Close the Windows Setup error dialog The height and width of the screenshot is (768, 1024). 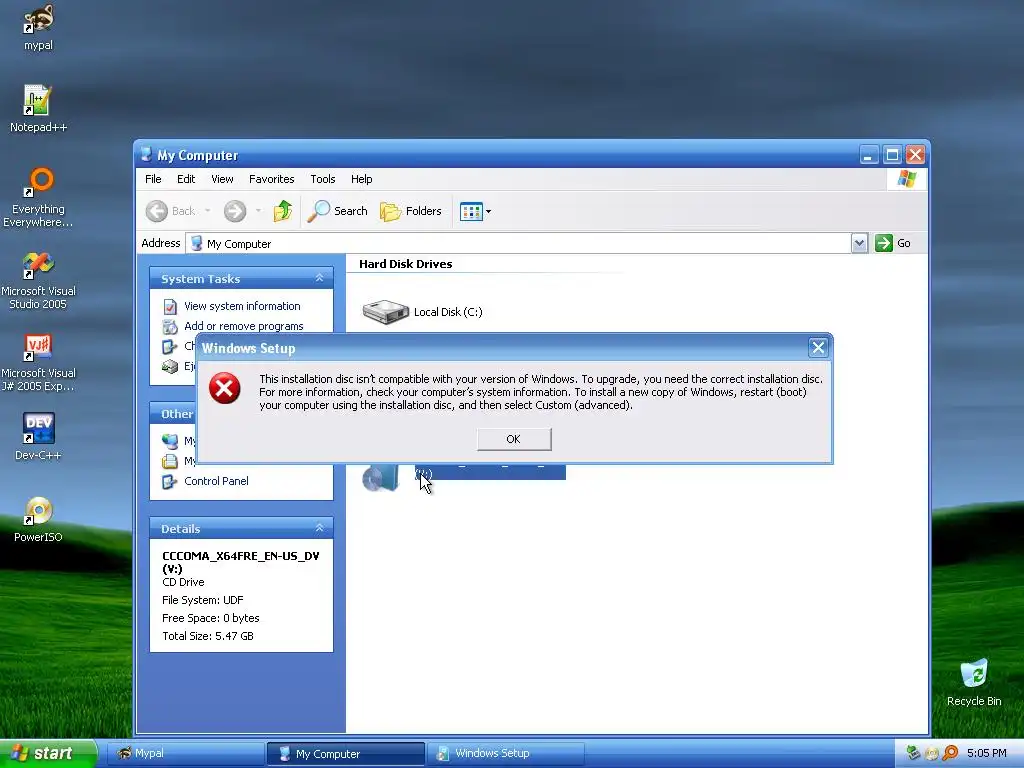coord(818,347)
